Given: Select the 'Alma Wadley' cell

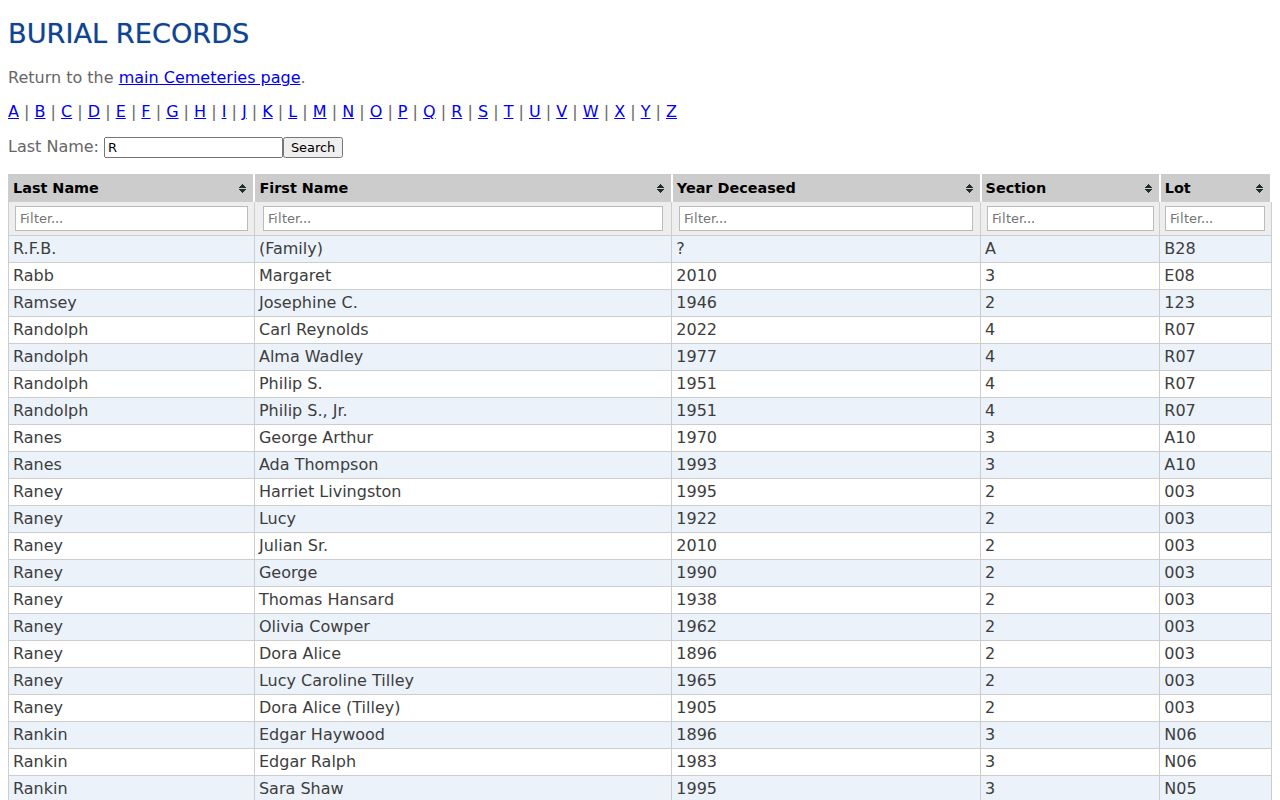Looking at the screenshot, I should pyautogui.click(x=463, y=357).
